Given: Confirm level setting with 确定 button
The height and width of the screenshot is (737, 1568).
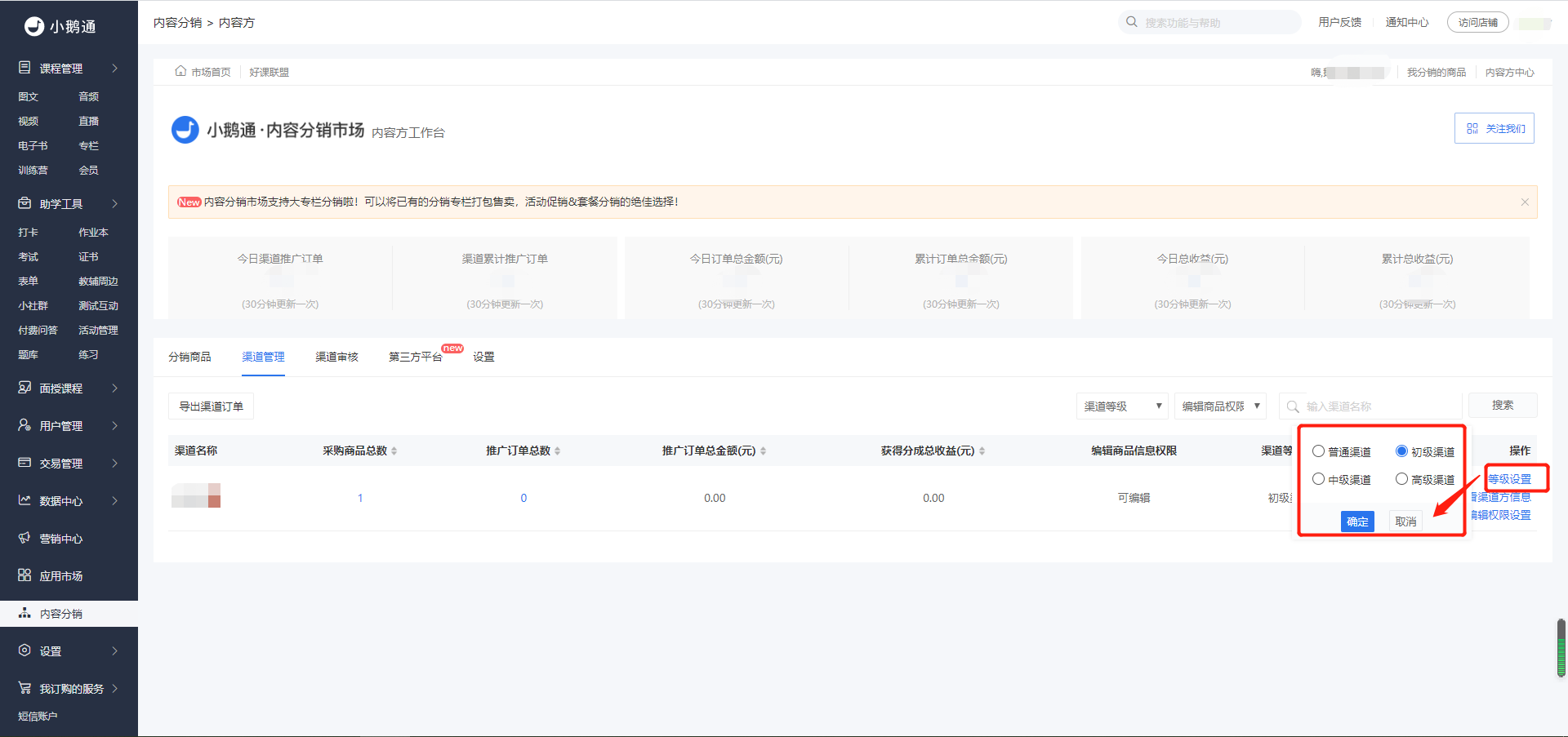Looking at the screenshot, I should (1357, 522).
